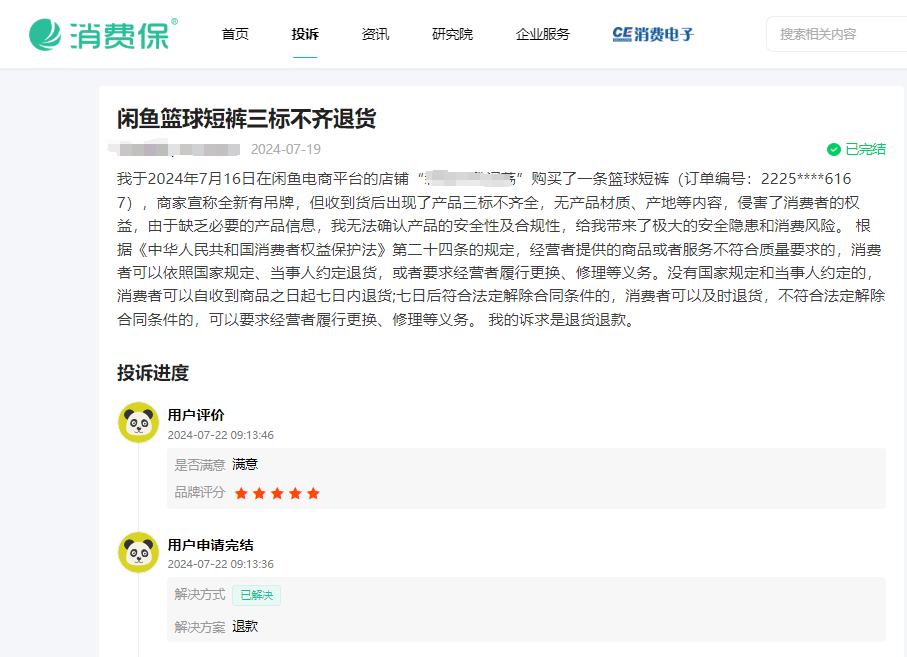Click the 用户申请完结 entry title
The height and width of the screenshot is (657, 907).
(x=210, y=545)
